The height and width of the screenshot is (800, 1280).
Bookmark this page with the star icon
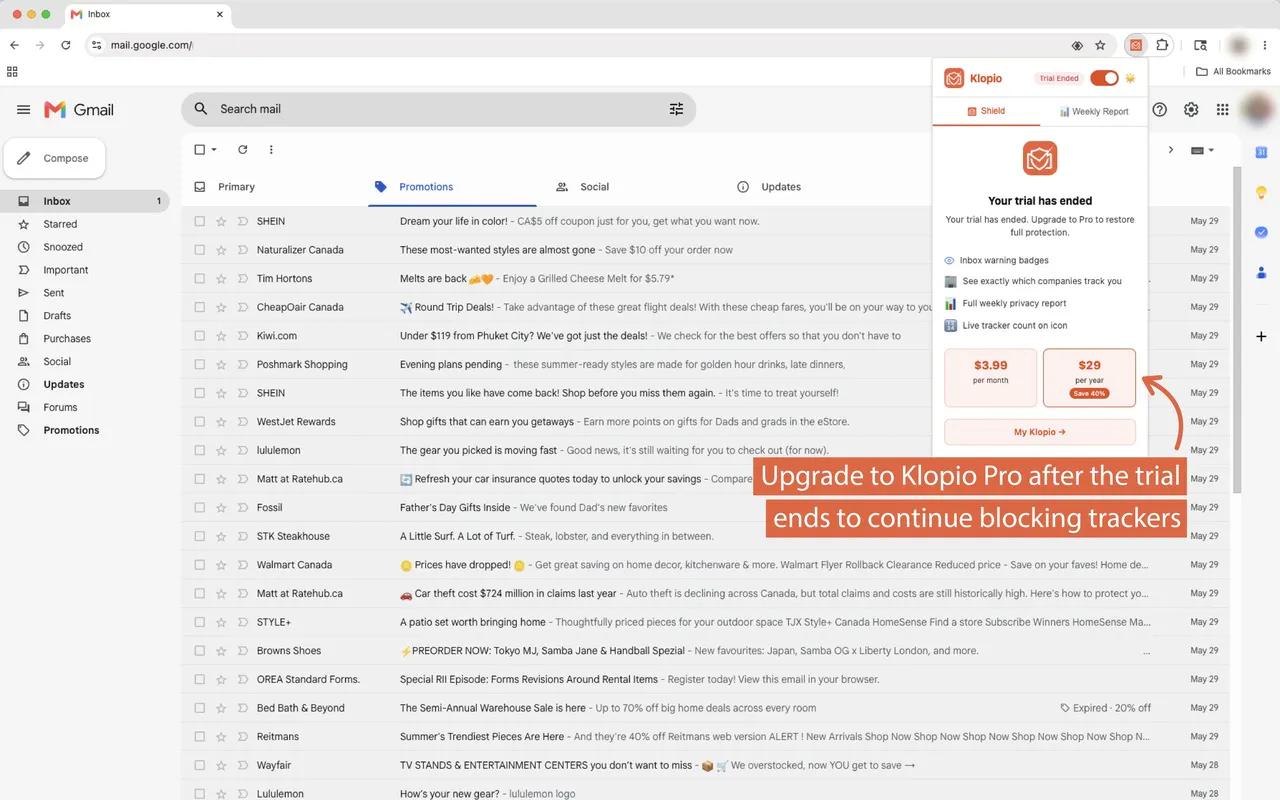pos(1100,45)
